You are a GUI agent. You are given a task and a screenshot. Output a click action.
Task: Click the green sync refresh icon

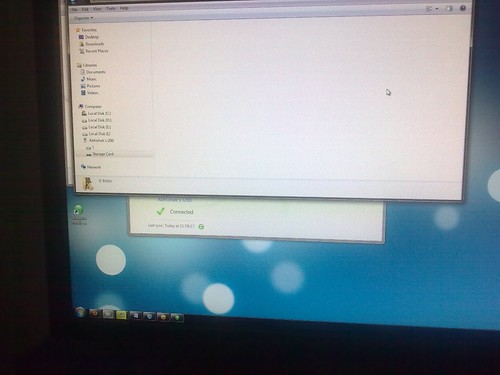point(201,227)
